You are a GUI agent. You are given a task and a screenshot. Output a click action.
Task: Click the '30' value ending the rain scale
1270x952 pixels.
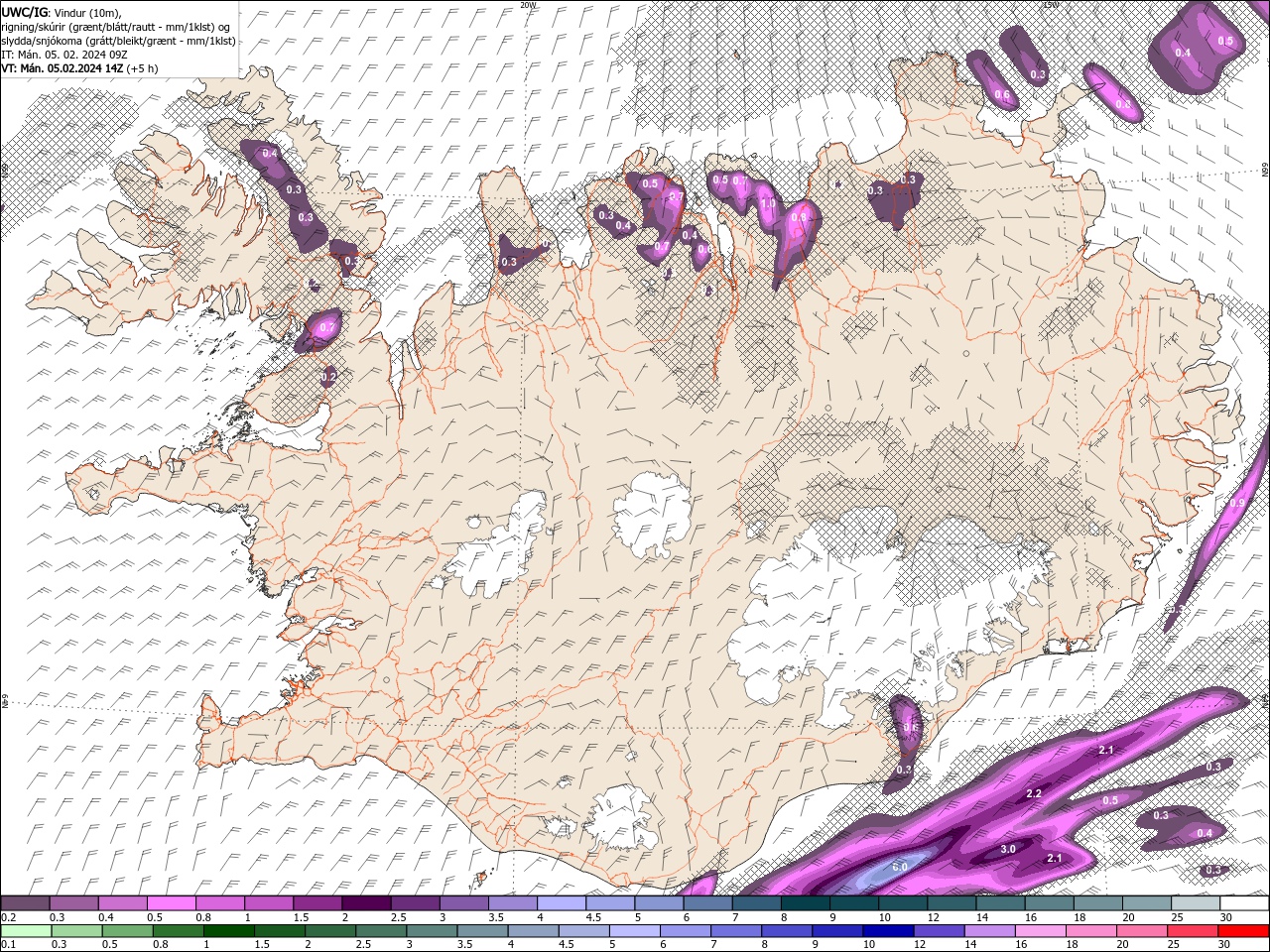click(1226, 944)
